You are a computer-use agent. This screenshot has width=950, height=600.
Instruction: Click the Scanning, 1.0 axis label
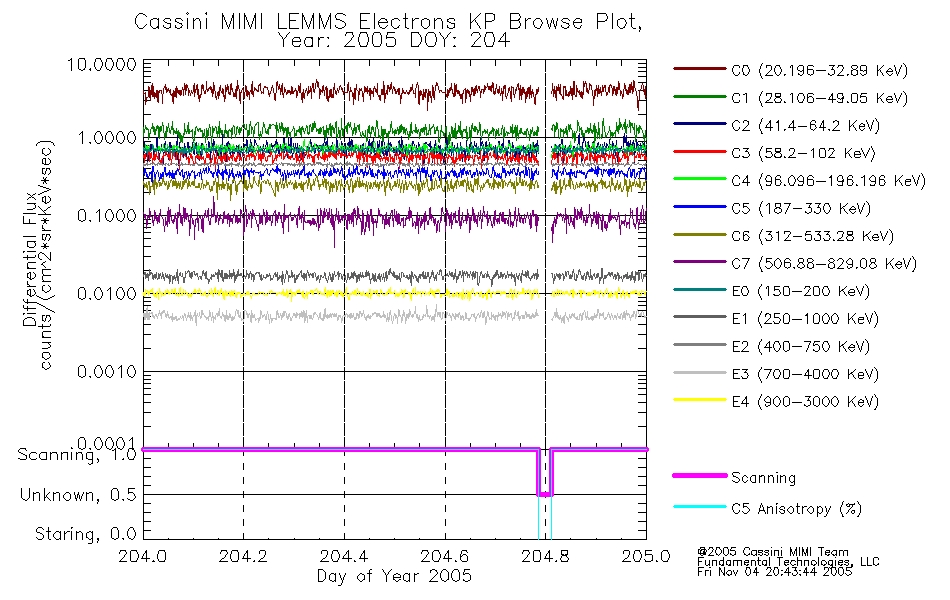click(77, 455)
